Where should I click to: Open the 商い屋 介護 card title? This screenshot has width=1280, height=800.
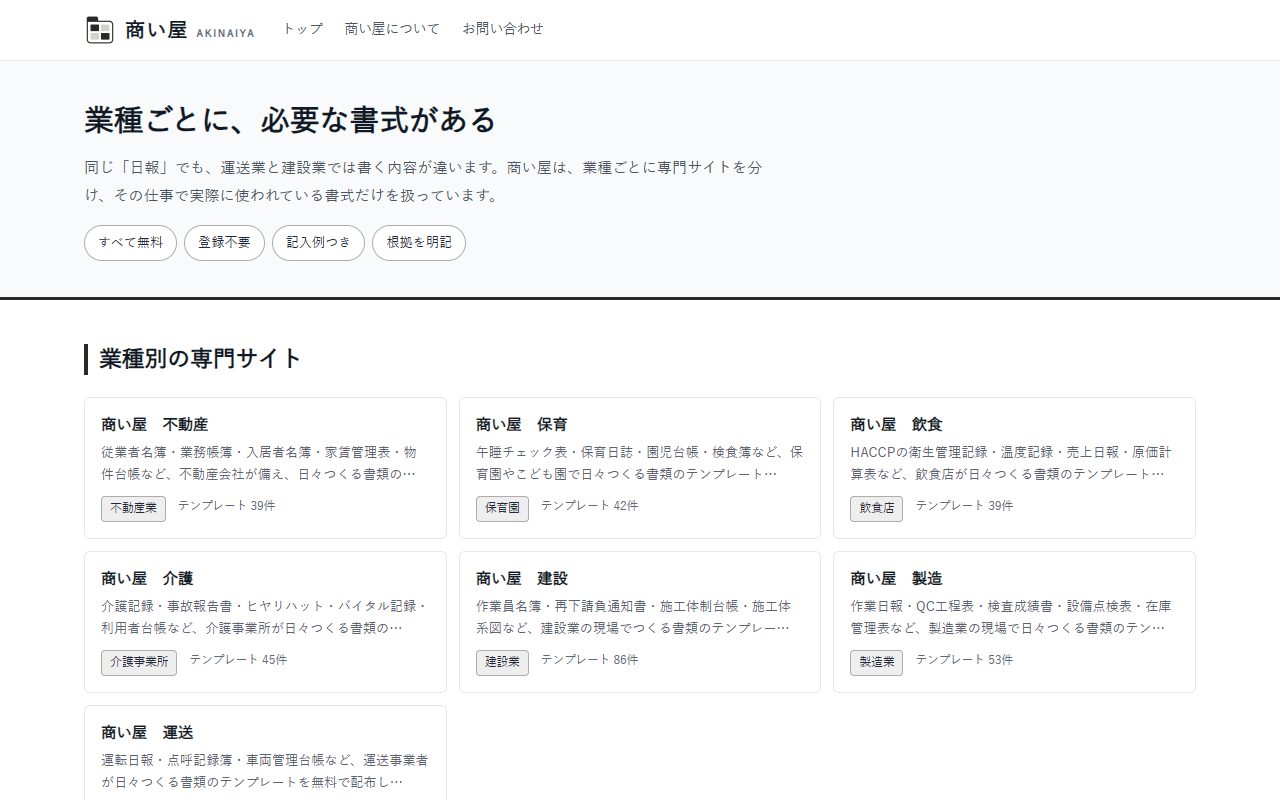[x=147, y=578]
